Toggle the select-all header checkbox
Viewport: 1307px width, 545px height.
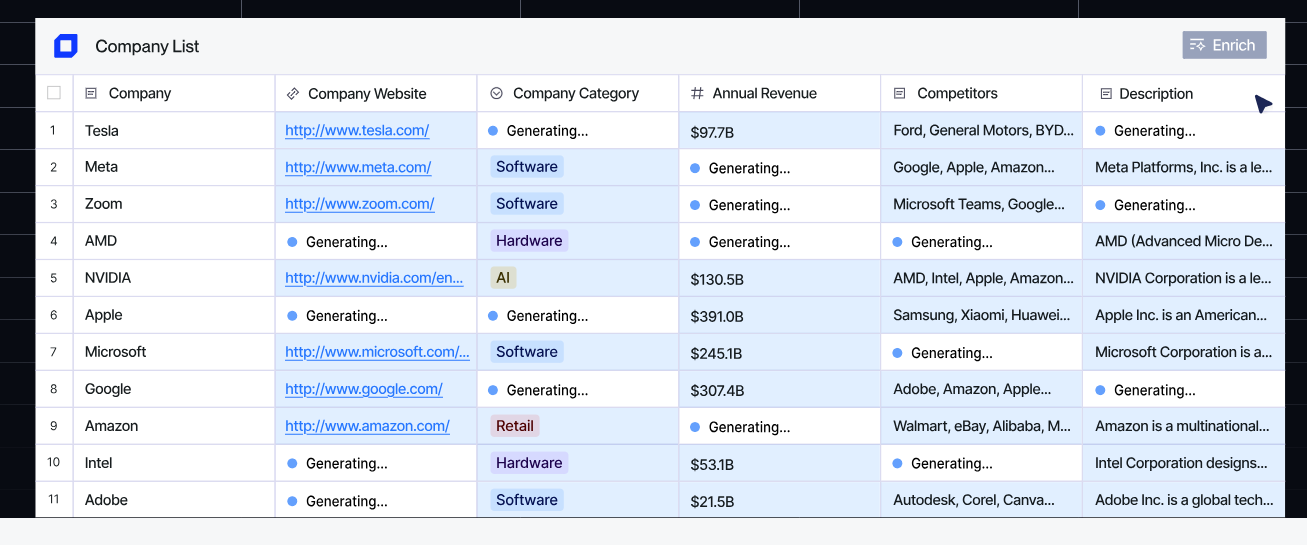pyautogui.click(x=54, y=93)
